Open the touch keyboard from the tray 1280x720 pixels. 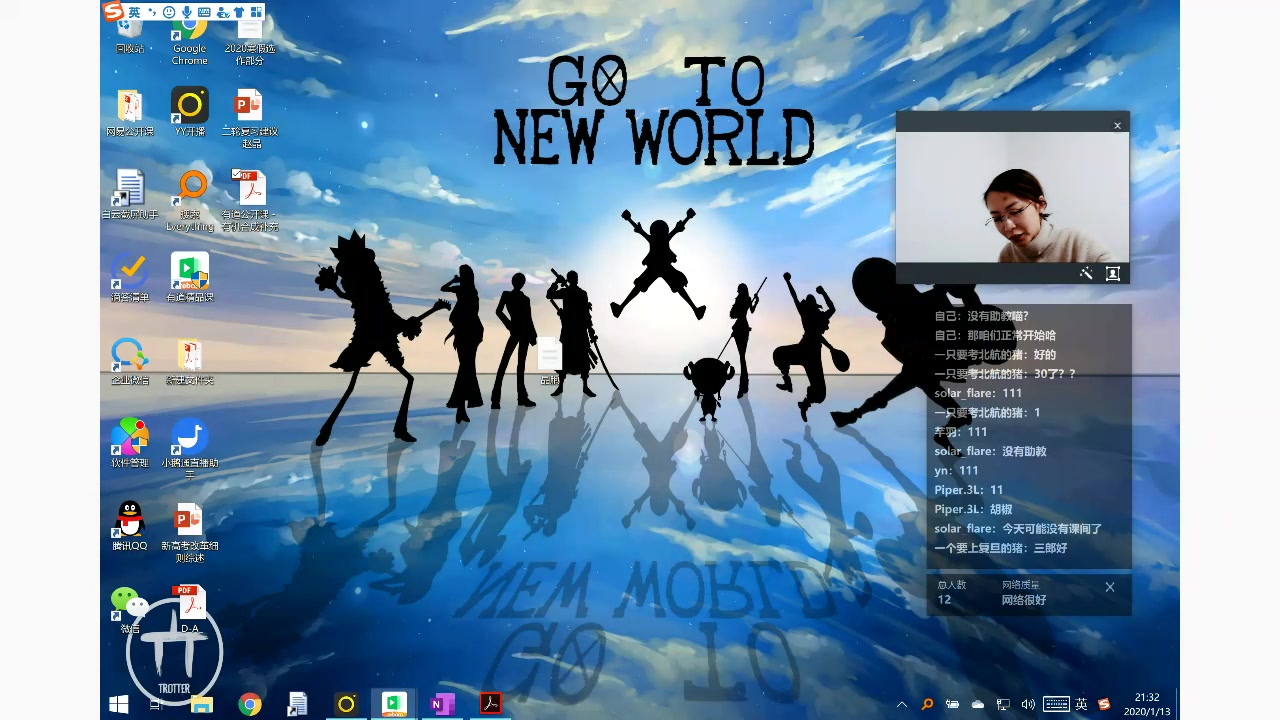click(1056, 704)
